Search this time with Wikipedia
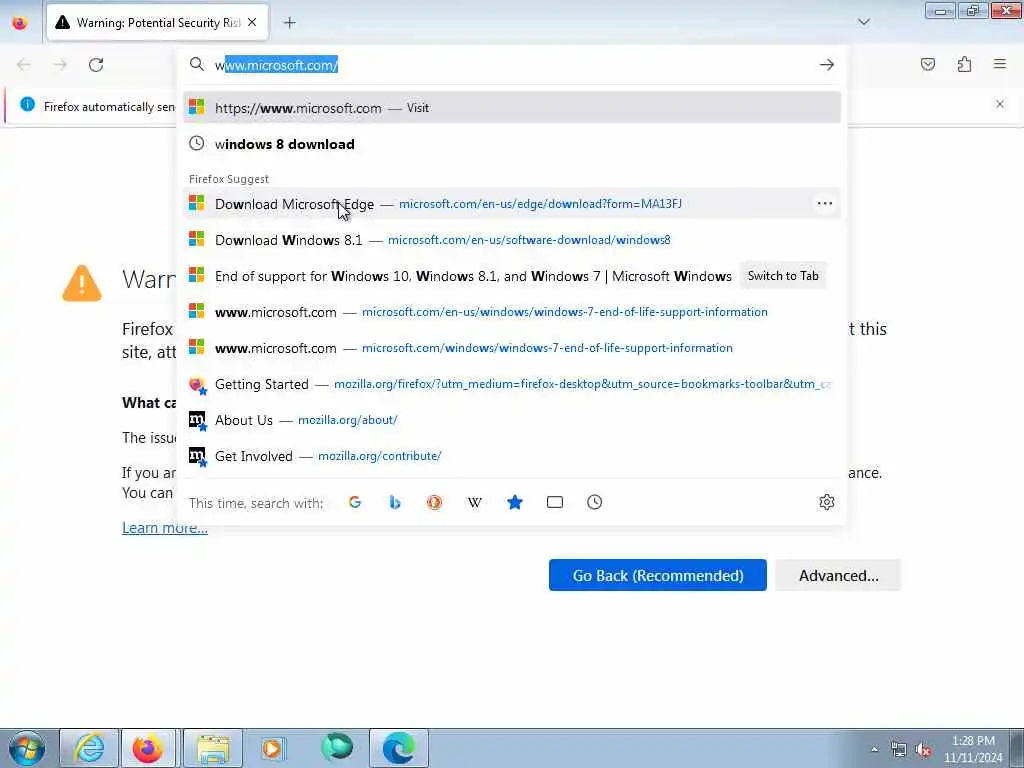 [x=475, y=502]
